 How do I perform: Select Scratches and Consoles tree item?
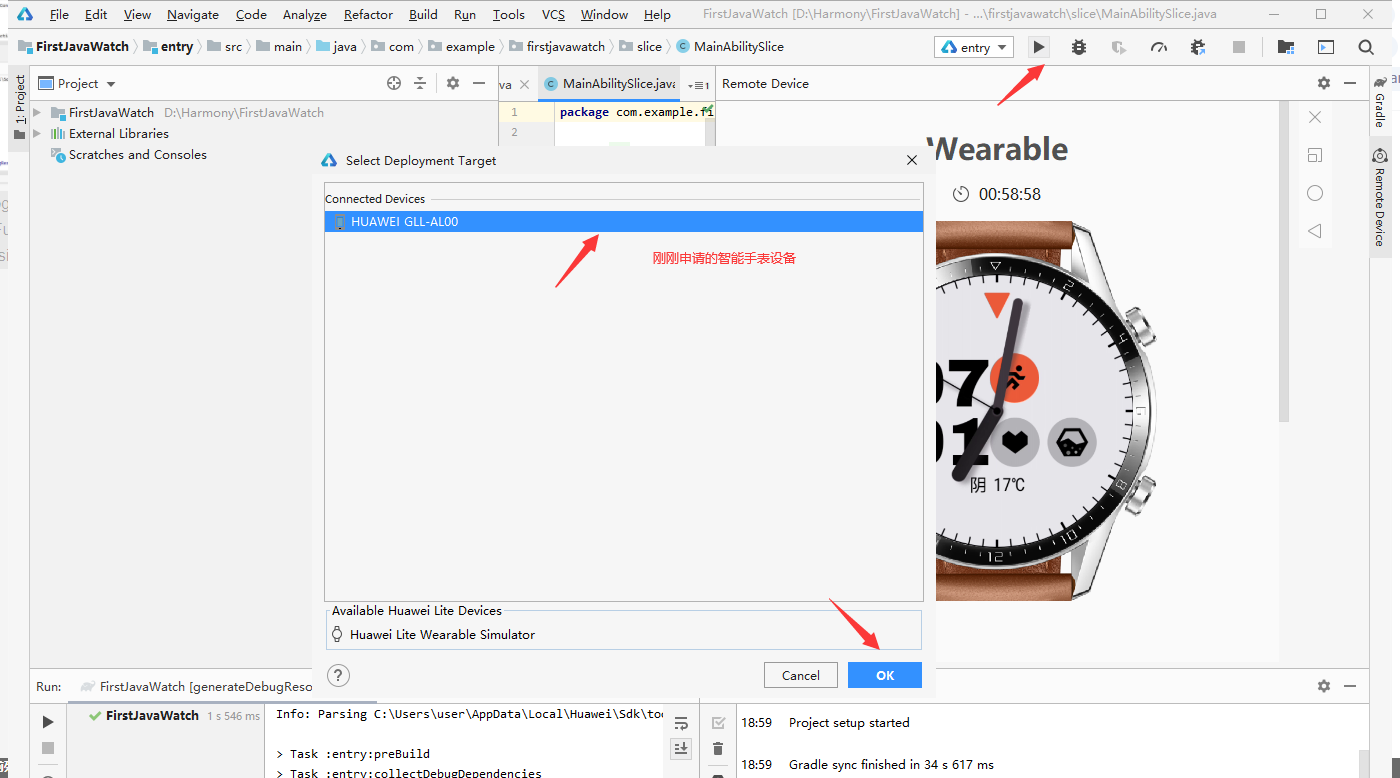point(128,155)
